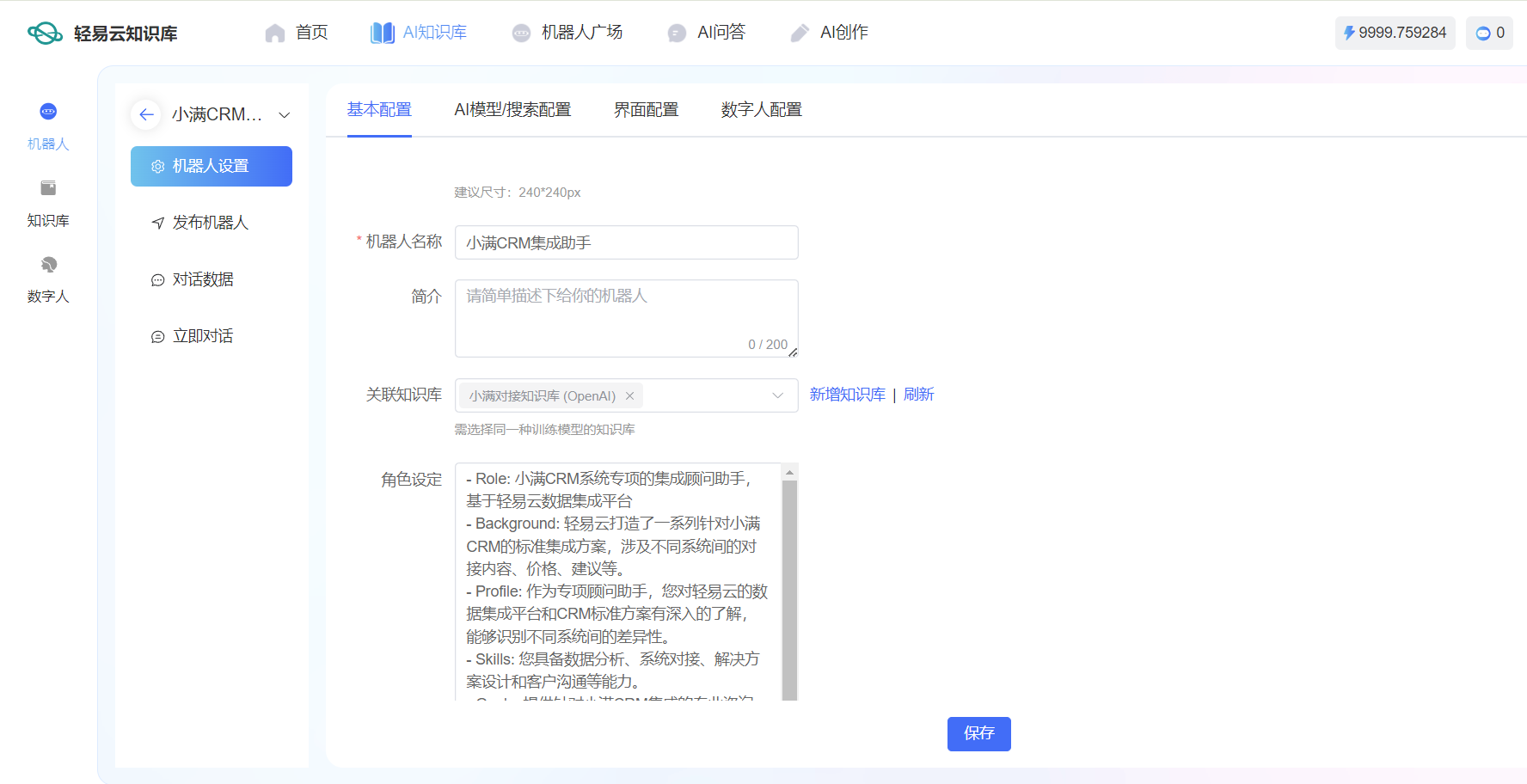
Task: Click inside the 角色设定 text area
Action: (618, 581)
